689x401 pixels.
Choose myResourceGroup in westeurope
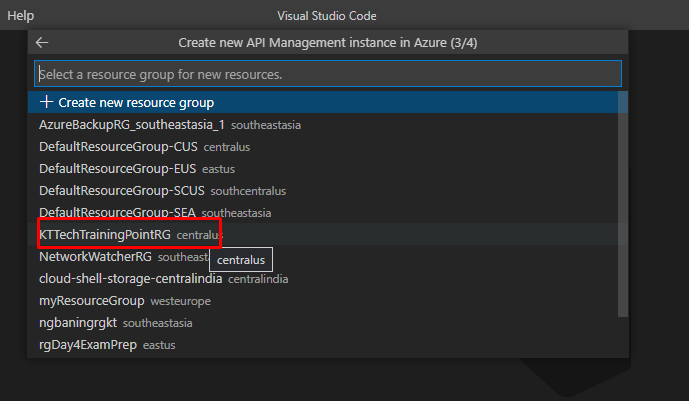click(92, 301)
